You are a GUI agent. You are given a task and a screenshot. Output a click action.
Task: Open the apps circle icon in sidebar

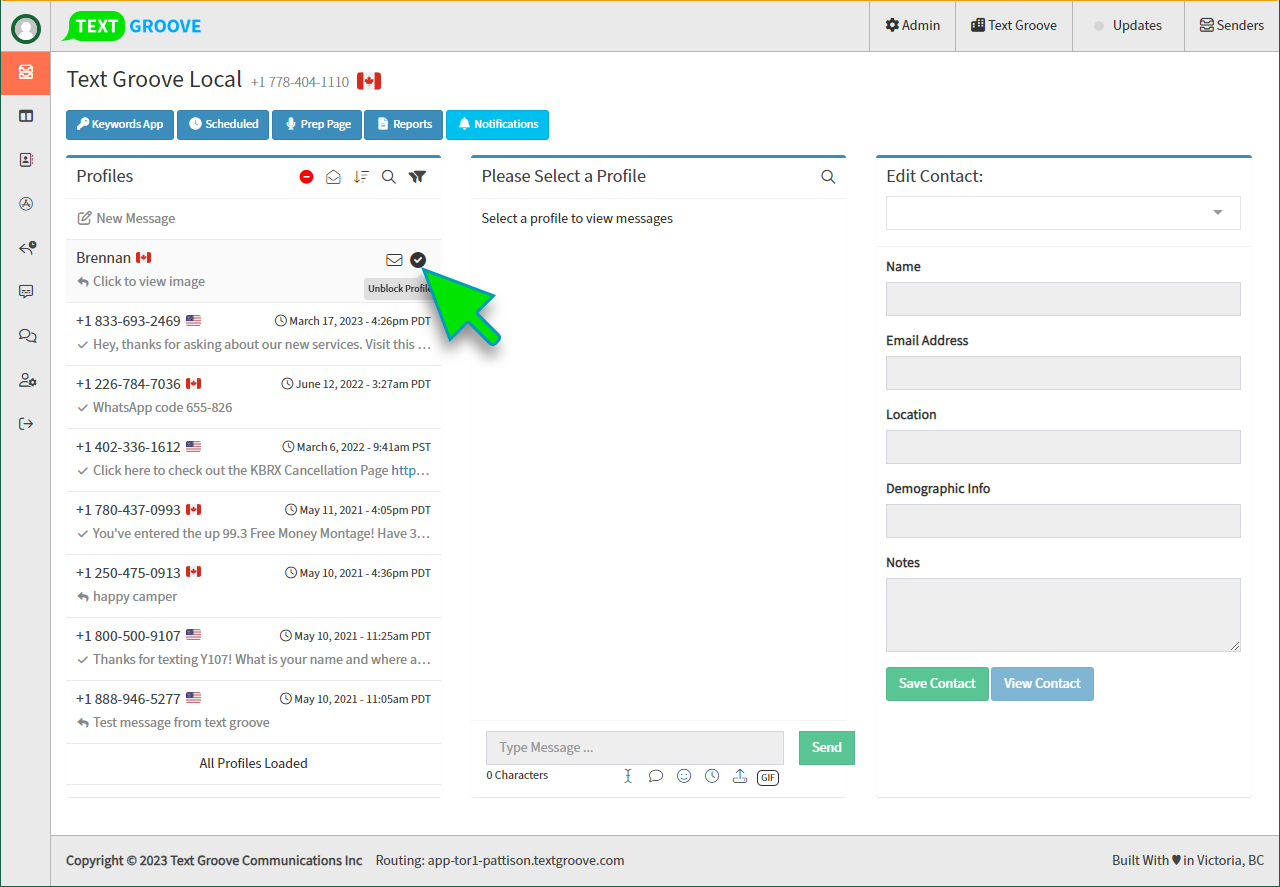[x=26, y=204]
